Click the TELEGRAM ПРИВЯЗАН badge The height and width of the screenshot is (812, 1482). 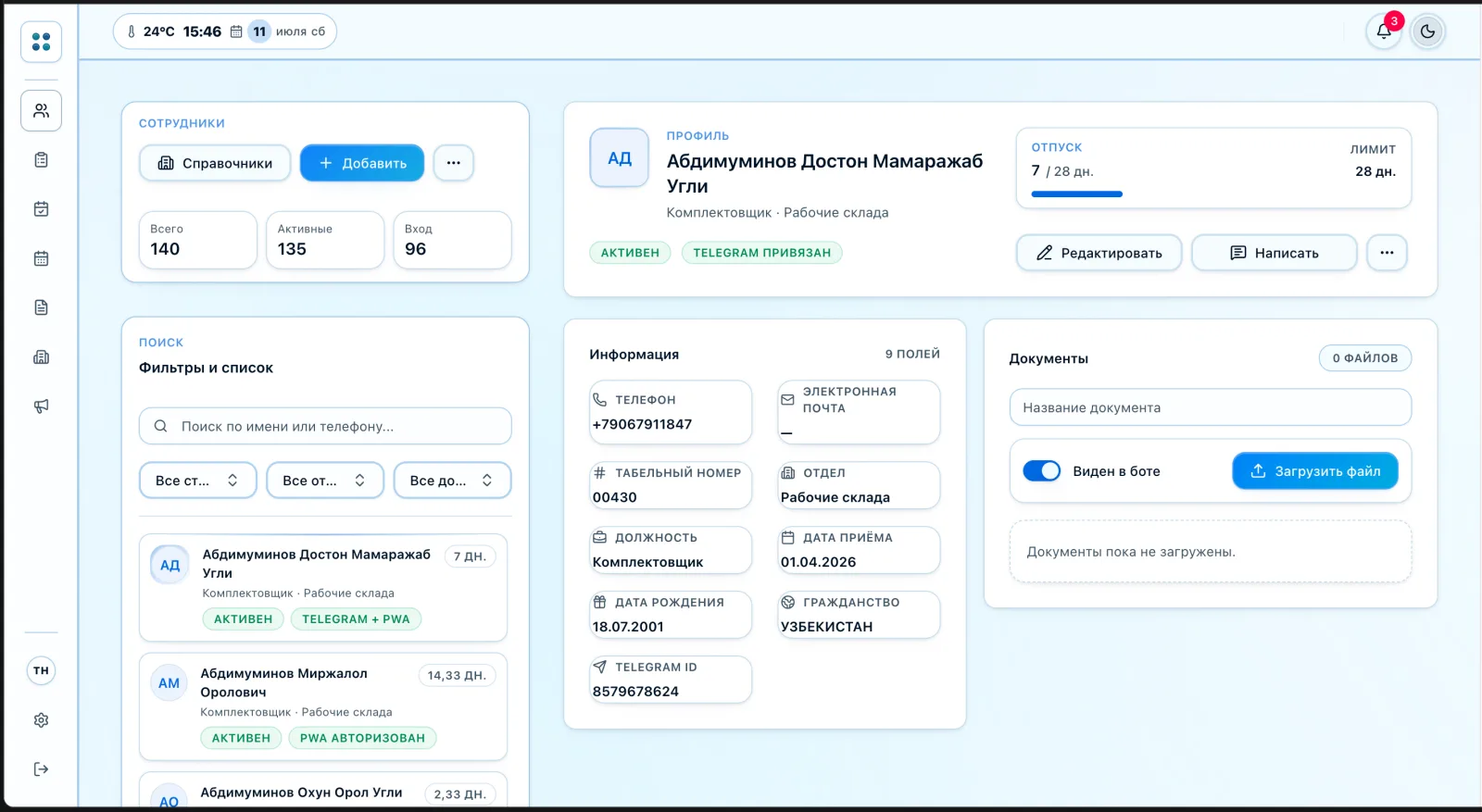(x=762, y=253)
